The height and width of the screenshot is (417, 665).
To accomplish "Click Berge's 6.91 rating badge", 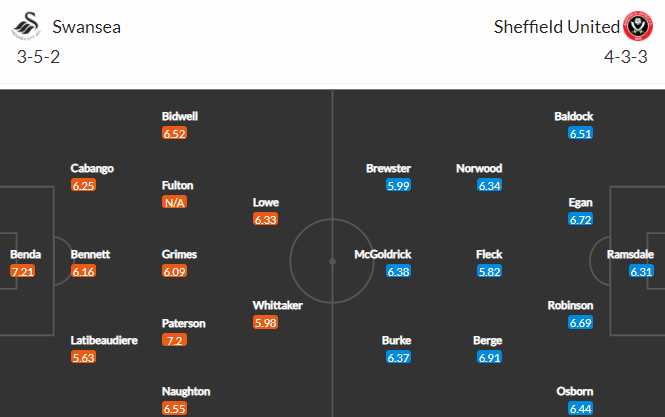I will [x=489, y=357].
